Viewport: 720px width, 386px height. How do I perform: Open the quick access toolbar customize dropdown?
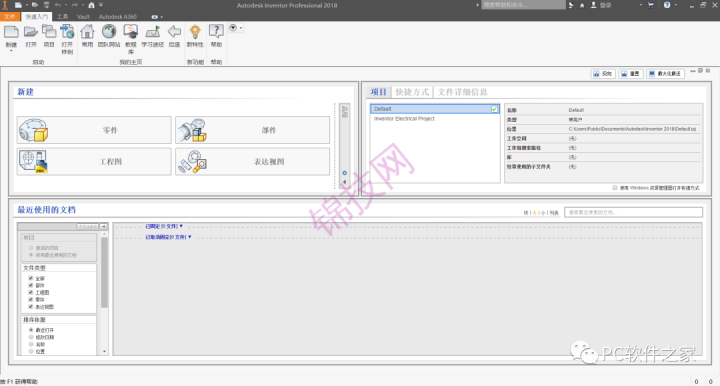click(x=101, y=5)
